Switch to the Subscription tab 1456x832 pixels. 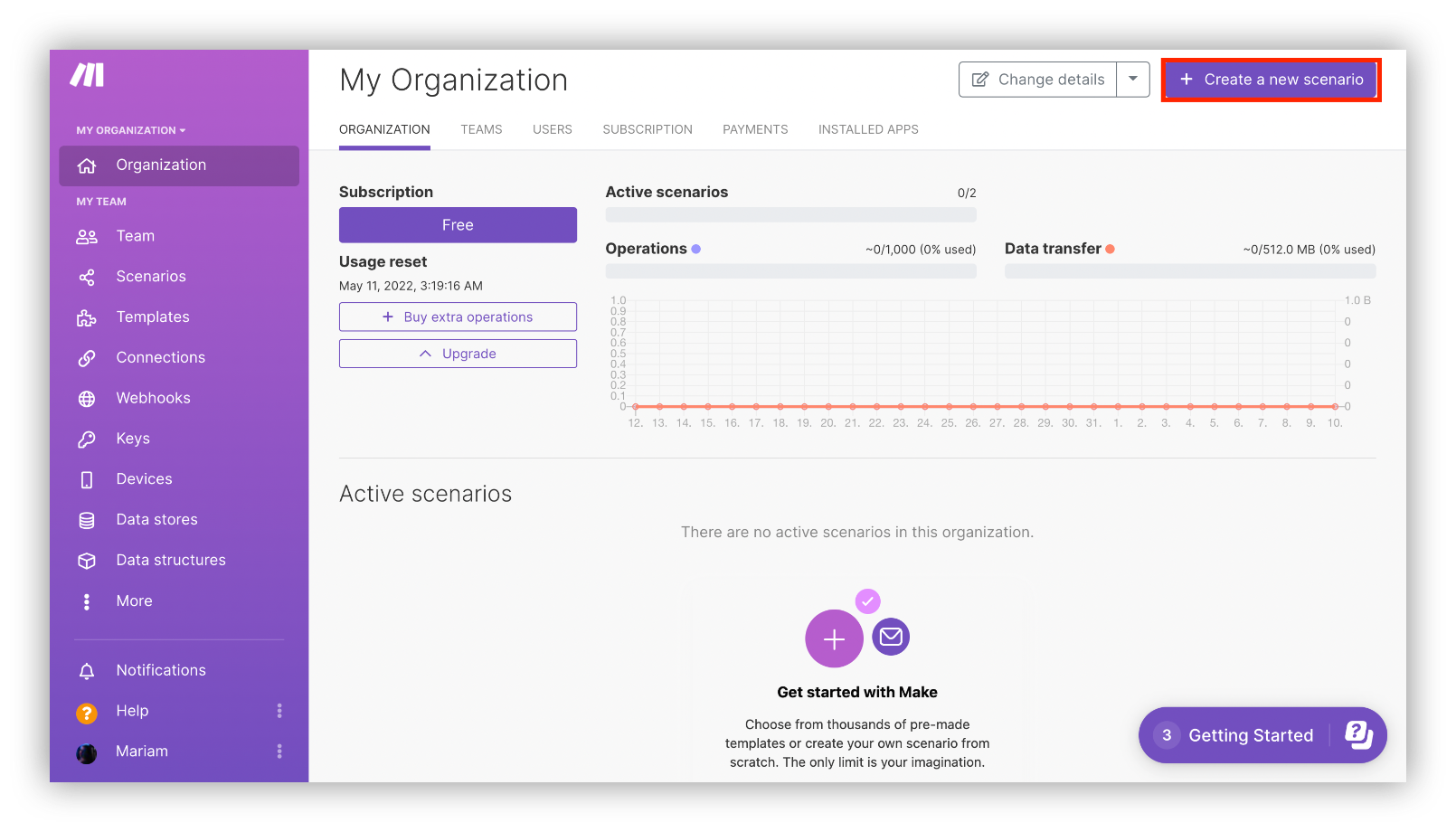(648, 129)
